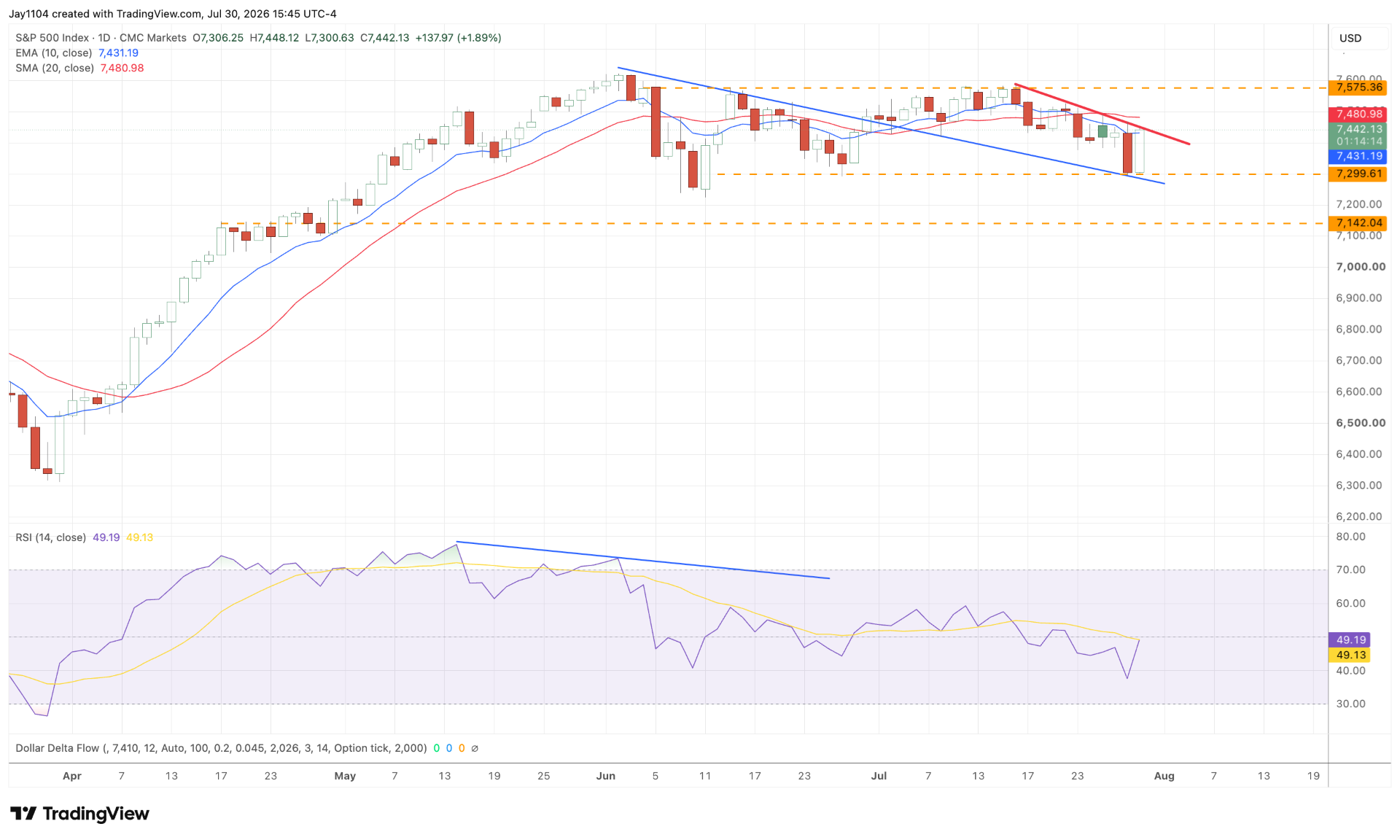
Task: Click the TradingView logo at bottom left
Action: click(79, 814)
